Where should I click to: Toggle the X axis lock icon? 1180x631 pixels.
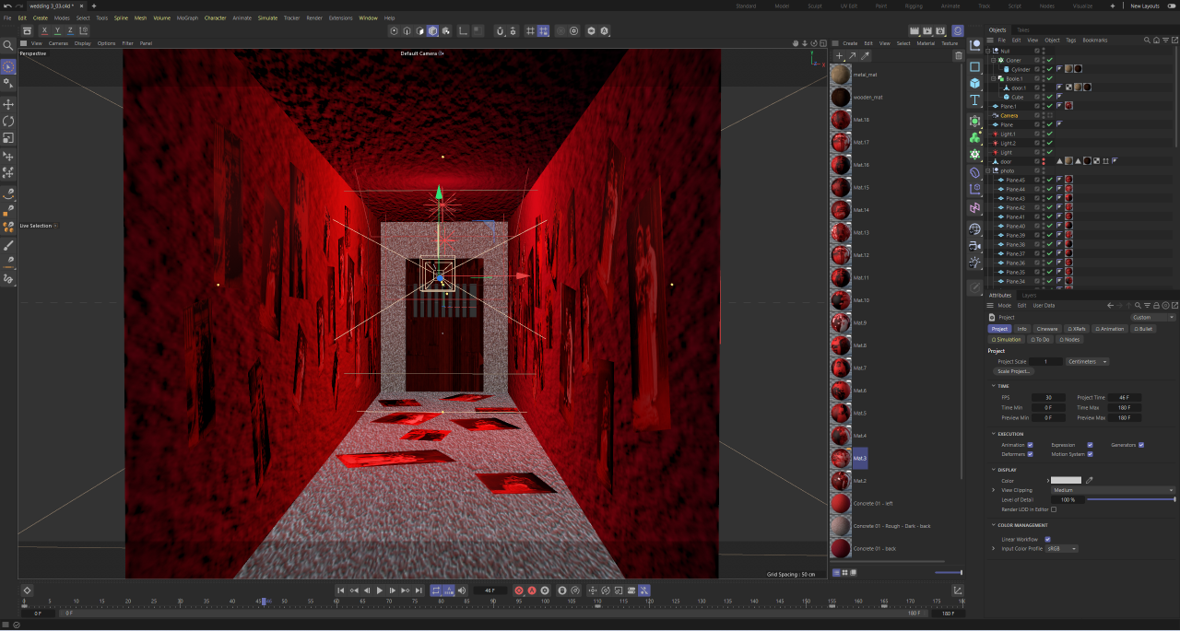(44, 31)
